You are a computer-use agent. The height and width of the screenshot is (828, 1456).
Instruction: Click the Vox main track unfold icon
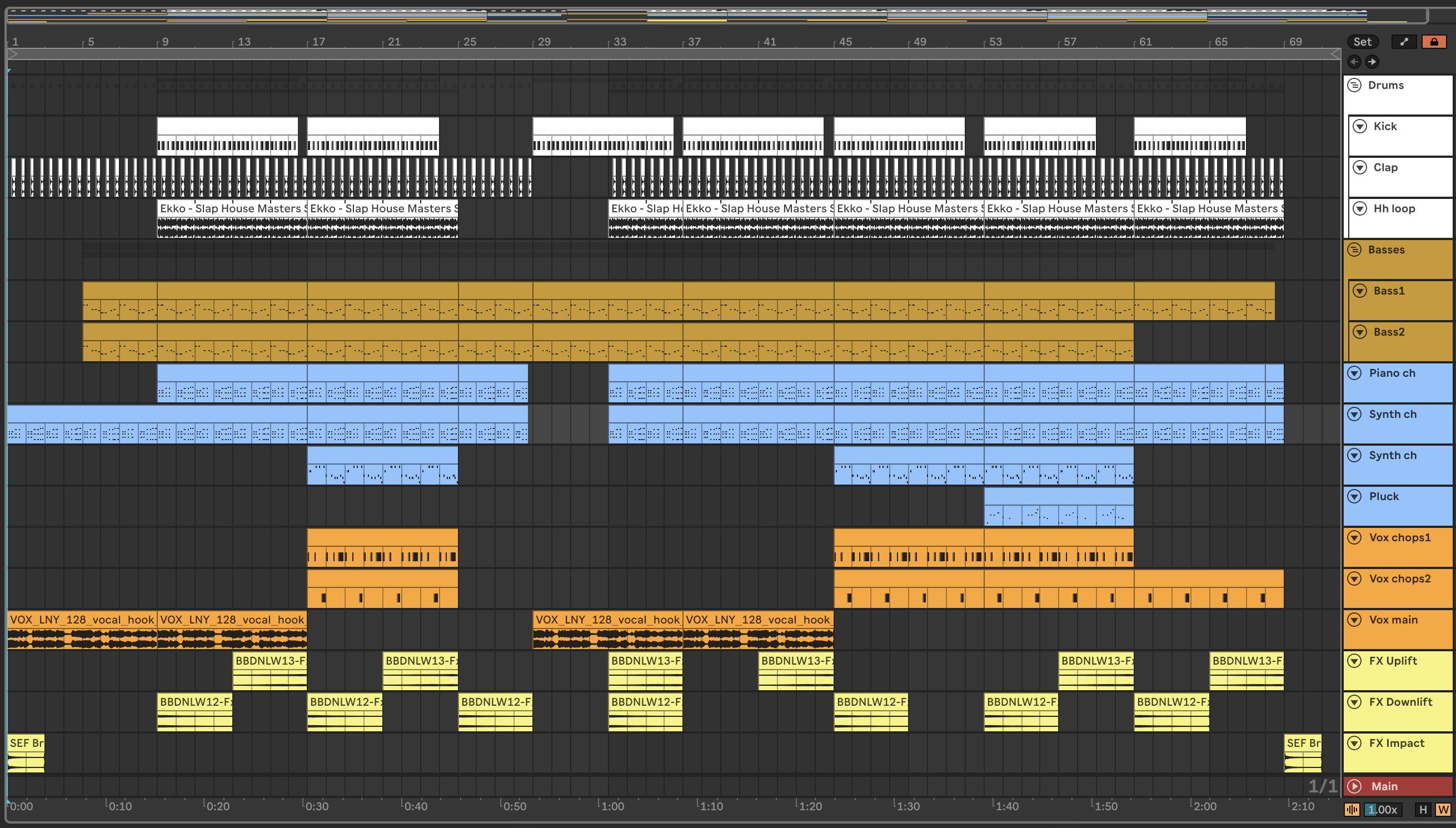click(x=1355, y=620)
